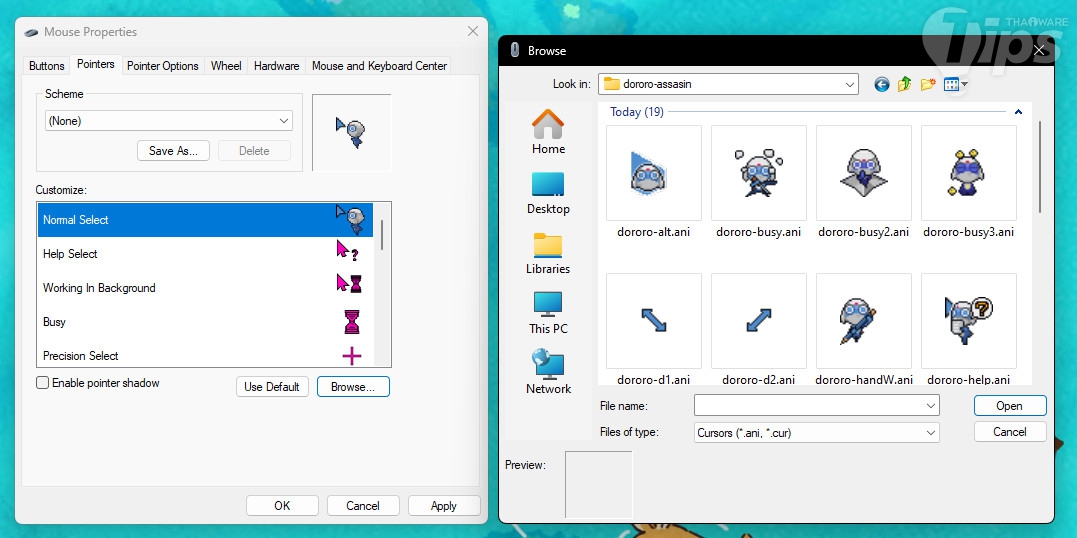Viewport: 1077px width, 538px height.
Task: Enable pointer shadow checkbox
Action: (43, 383)
